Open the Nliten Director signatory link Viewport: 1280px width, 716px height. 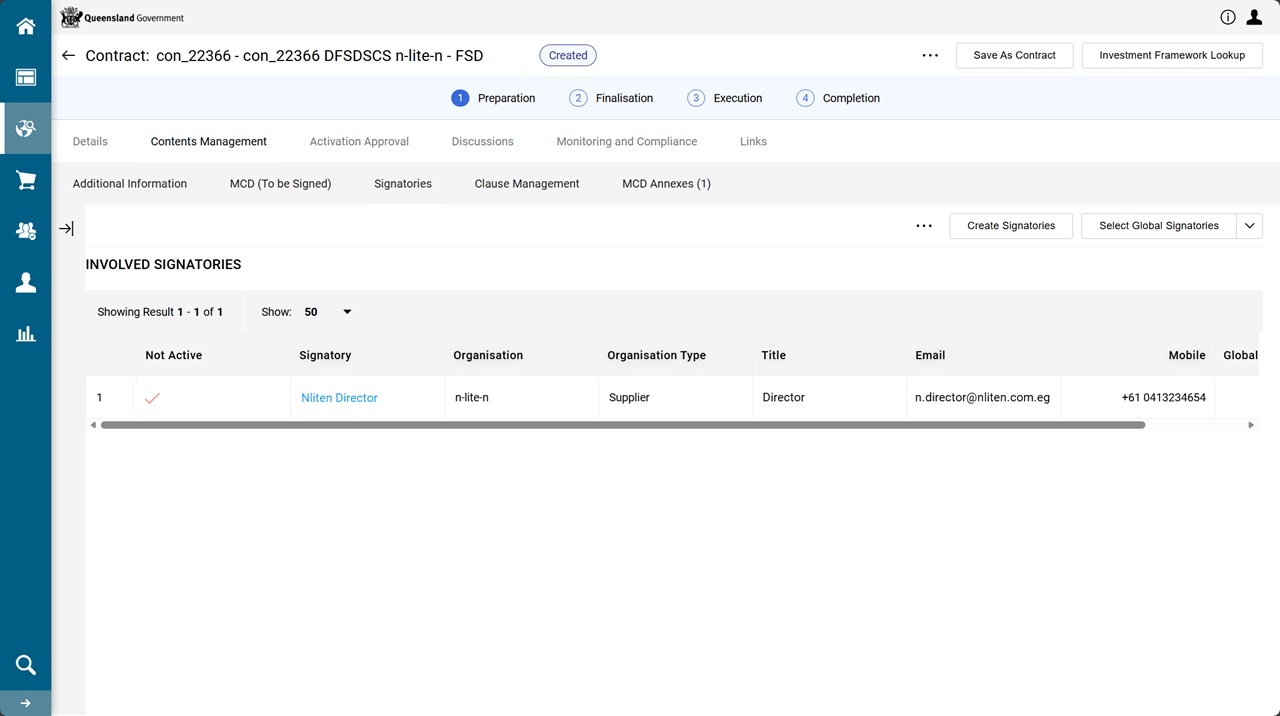click(x=339, y=398)
